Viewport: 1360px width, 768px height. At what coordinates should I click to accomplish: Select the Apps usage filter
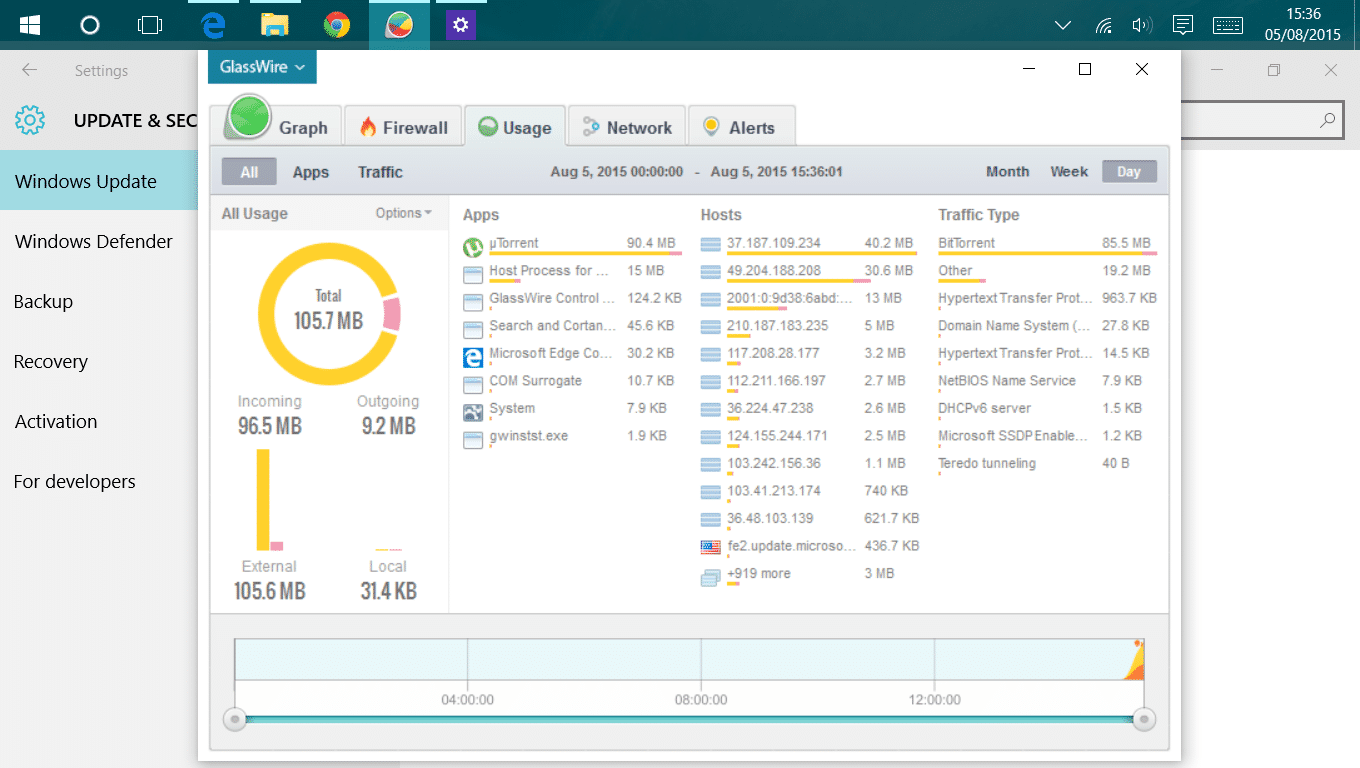point(311,172)
